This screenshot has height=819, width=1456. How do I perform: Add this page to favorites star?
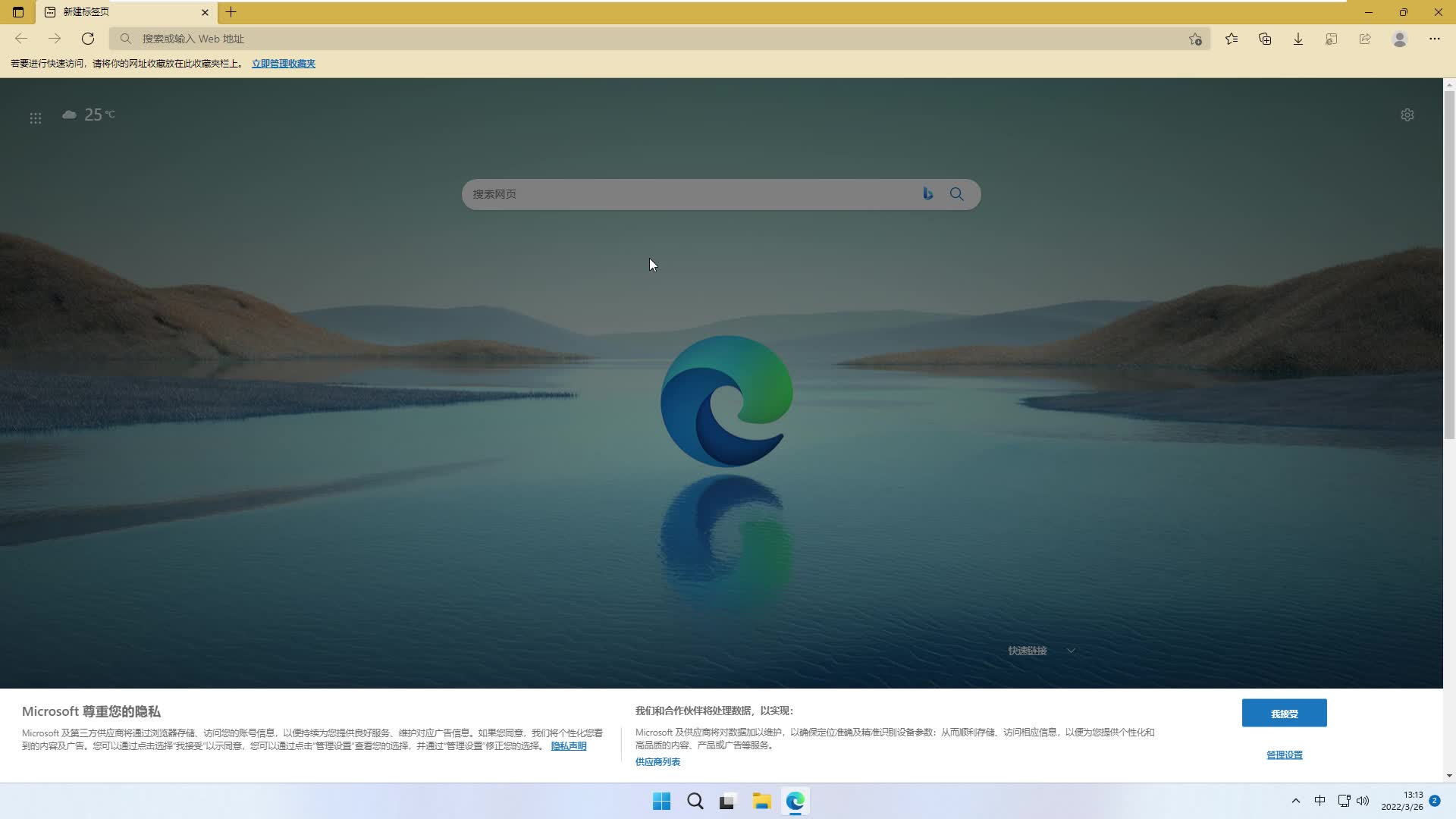pyautogui.click(x=1196, y=39)
